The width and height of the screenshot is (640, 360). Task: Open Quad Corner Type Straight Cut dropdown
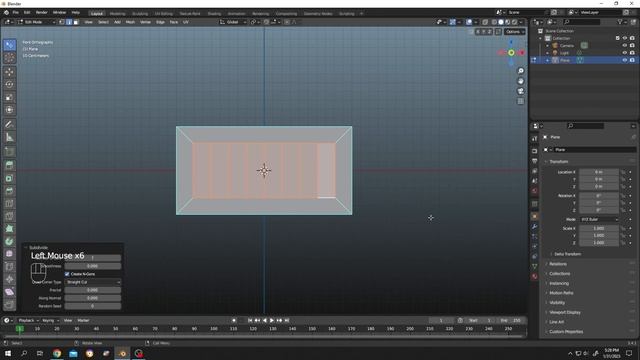[x=93, y=282]
